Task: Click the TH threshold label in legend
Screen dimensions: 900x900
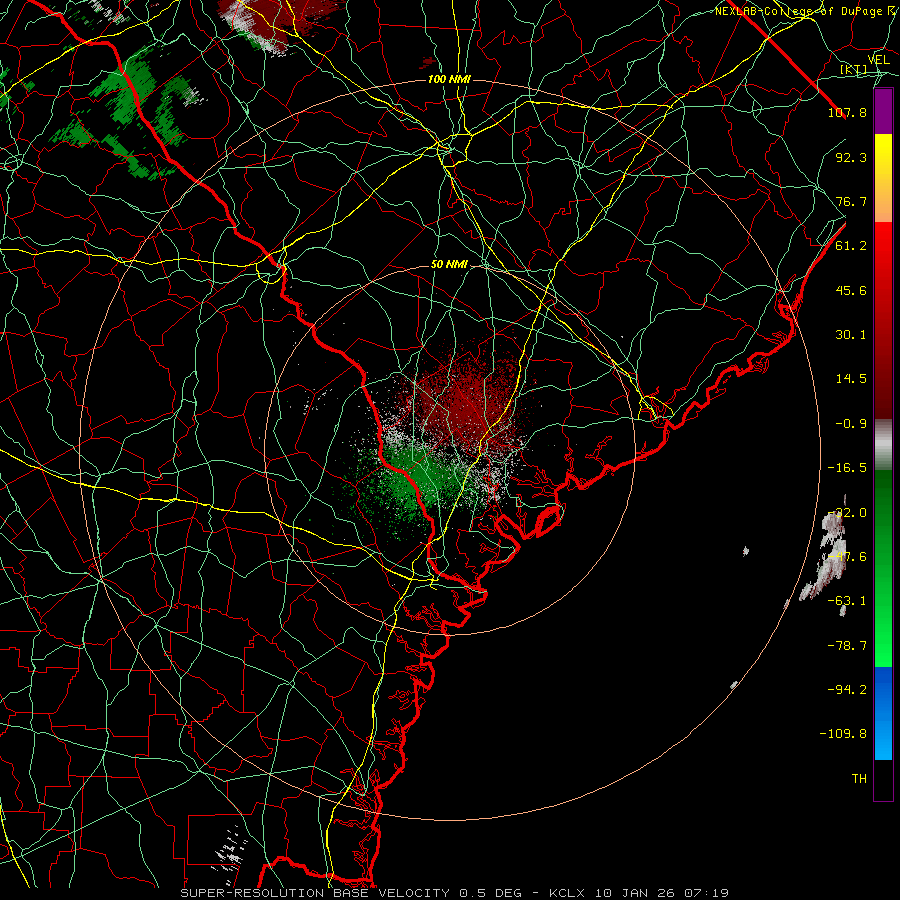Action: 859,779
